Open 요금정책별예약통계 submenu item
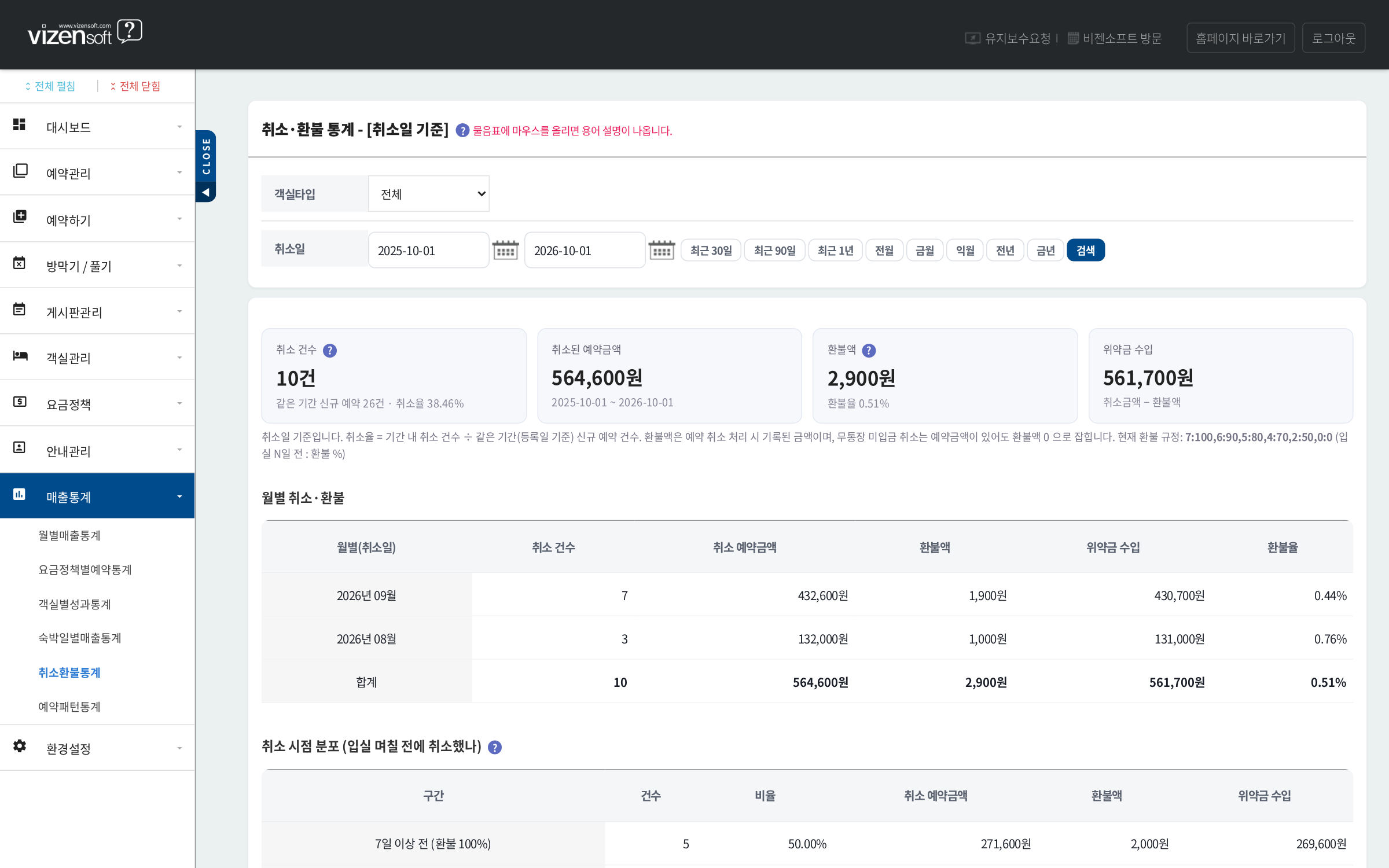The width and height of the screenshot is (1389, 868). coord(85,569)
